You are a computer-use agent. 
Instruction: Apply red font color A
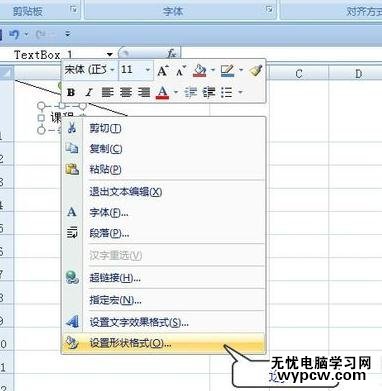pos(163,92)
